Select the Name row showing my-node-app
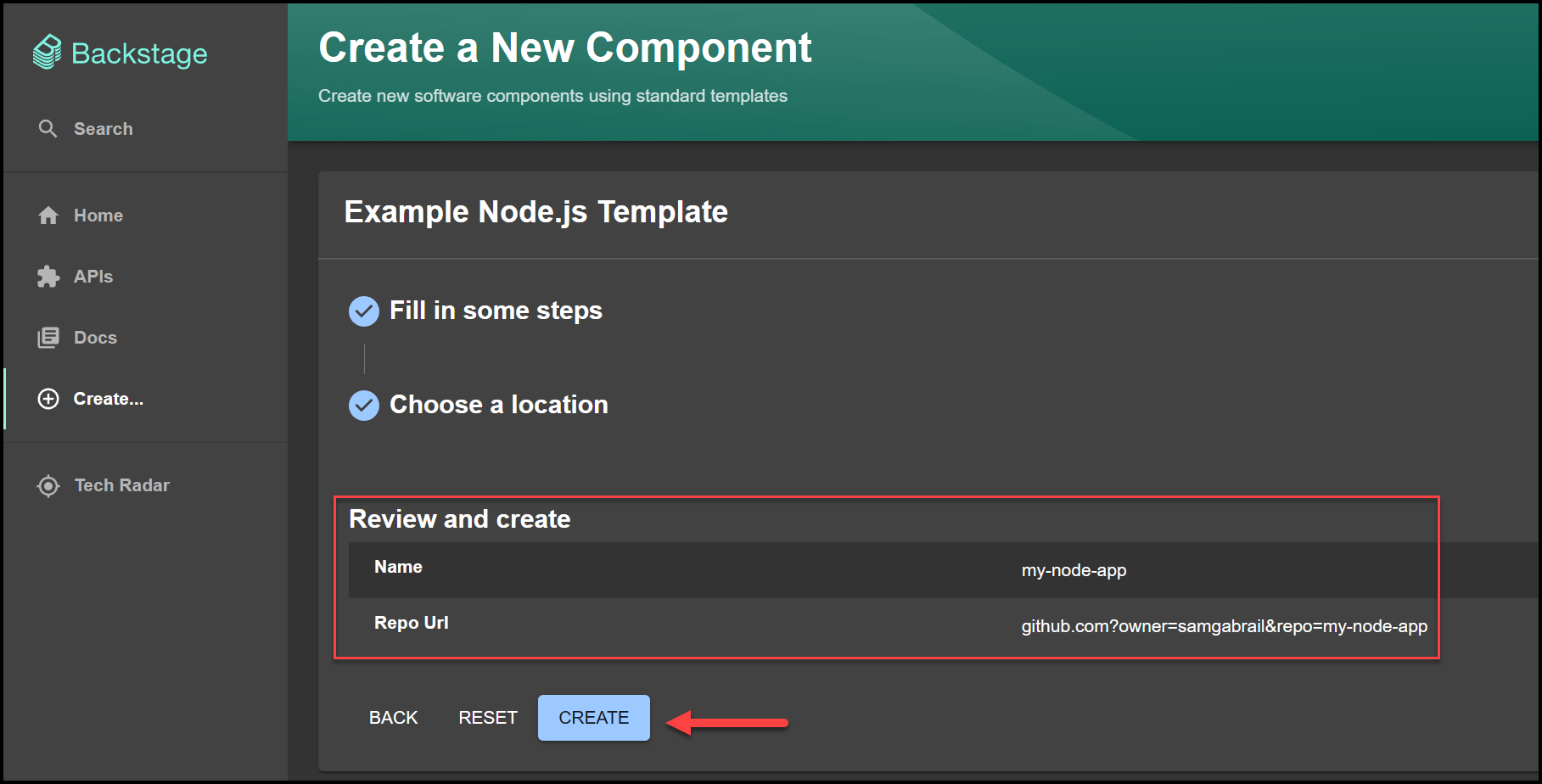This screenshot has height=784, width=1542. [1073, 570]
